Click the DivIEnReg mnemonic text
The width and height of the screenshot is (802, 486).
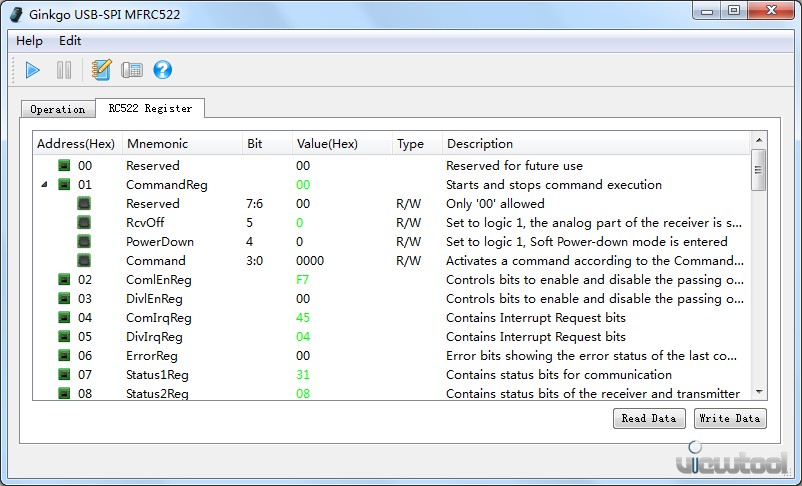[154, 298]
